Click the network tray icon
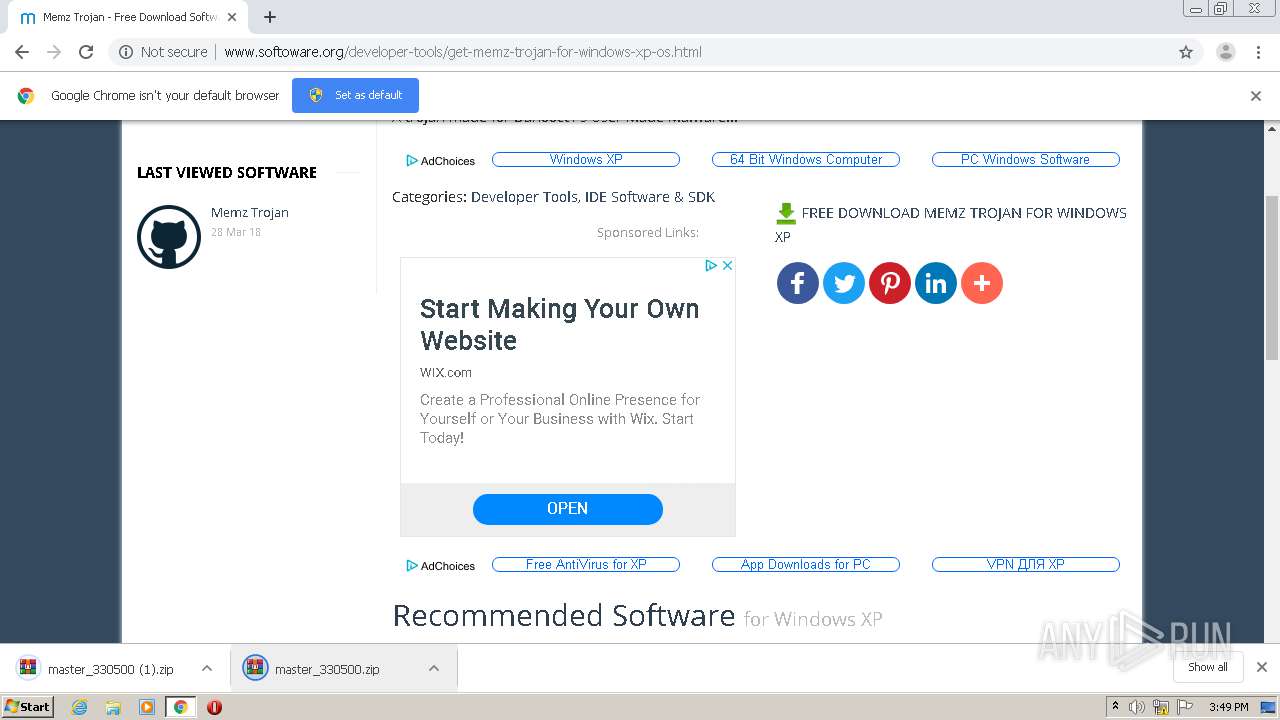Screen dimensions: 1280x720 (1161, 707)
